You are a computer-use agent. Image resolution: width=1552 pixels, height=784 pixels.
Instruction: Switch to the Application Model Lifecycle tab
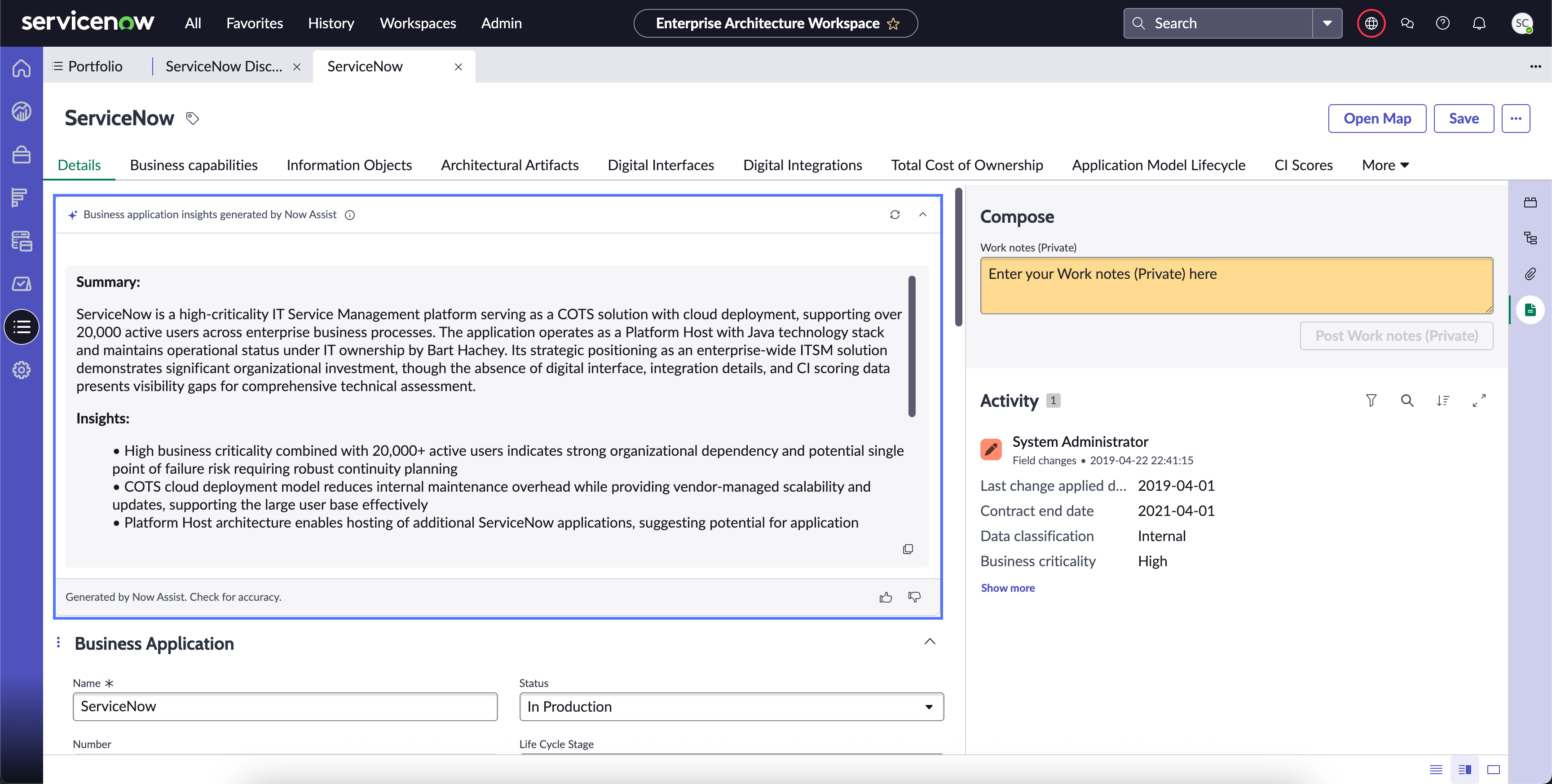1158,165
